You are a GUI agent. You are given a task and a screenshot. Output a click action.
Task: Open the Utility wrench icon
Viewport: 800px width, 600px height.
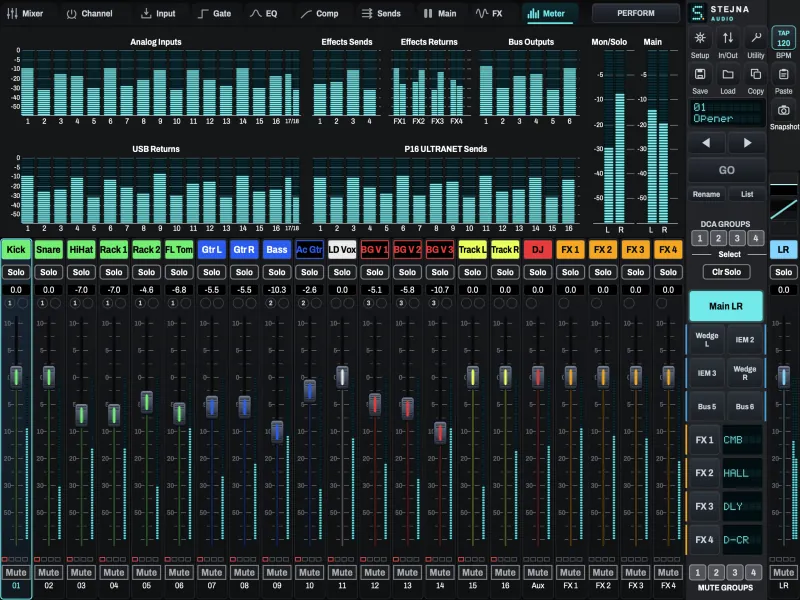[756, 38]
